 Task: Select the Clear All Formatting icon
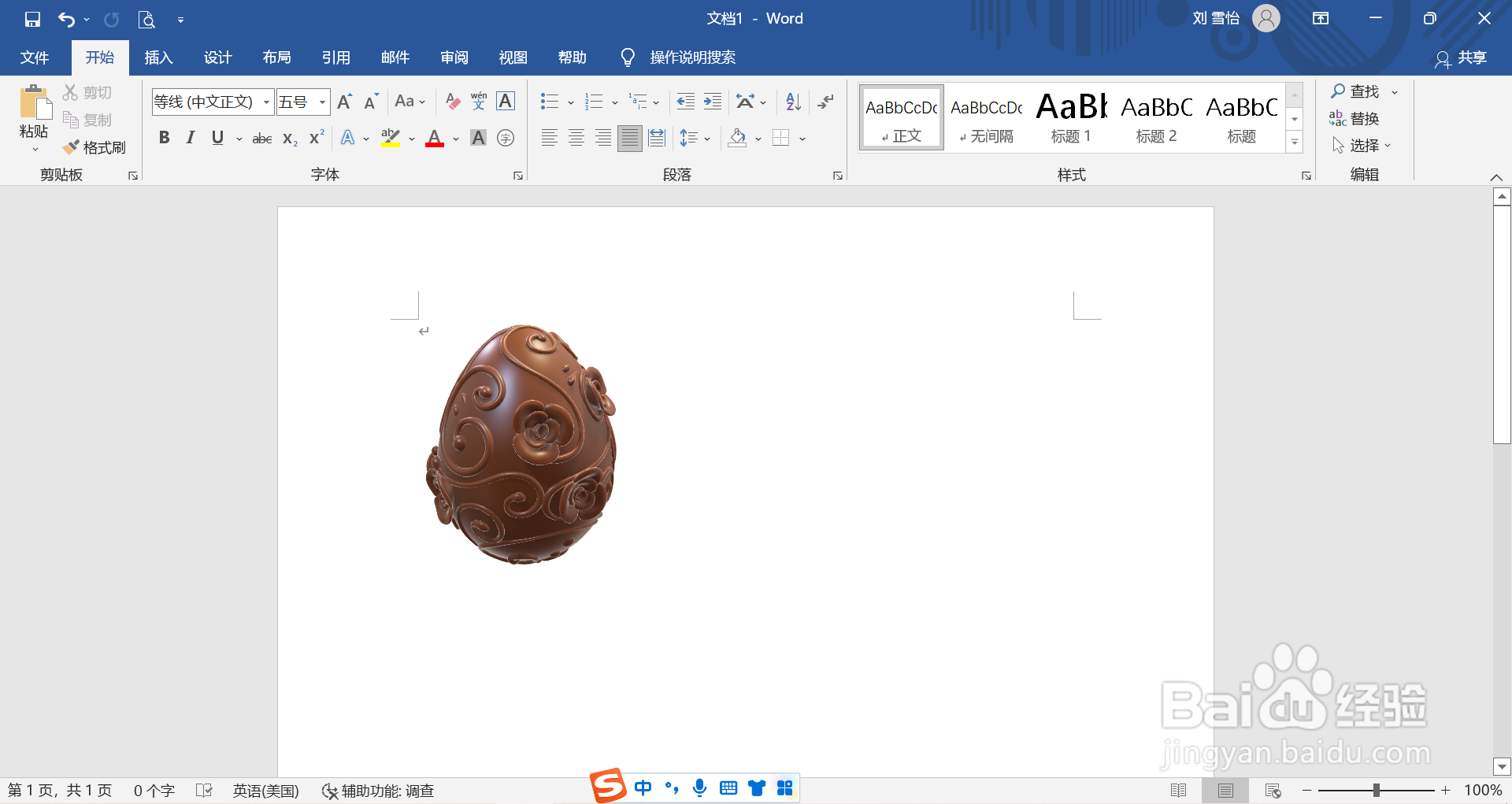click(451, 101)
